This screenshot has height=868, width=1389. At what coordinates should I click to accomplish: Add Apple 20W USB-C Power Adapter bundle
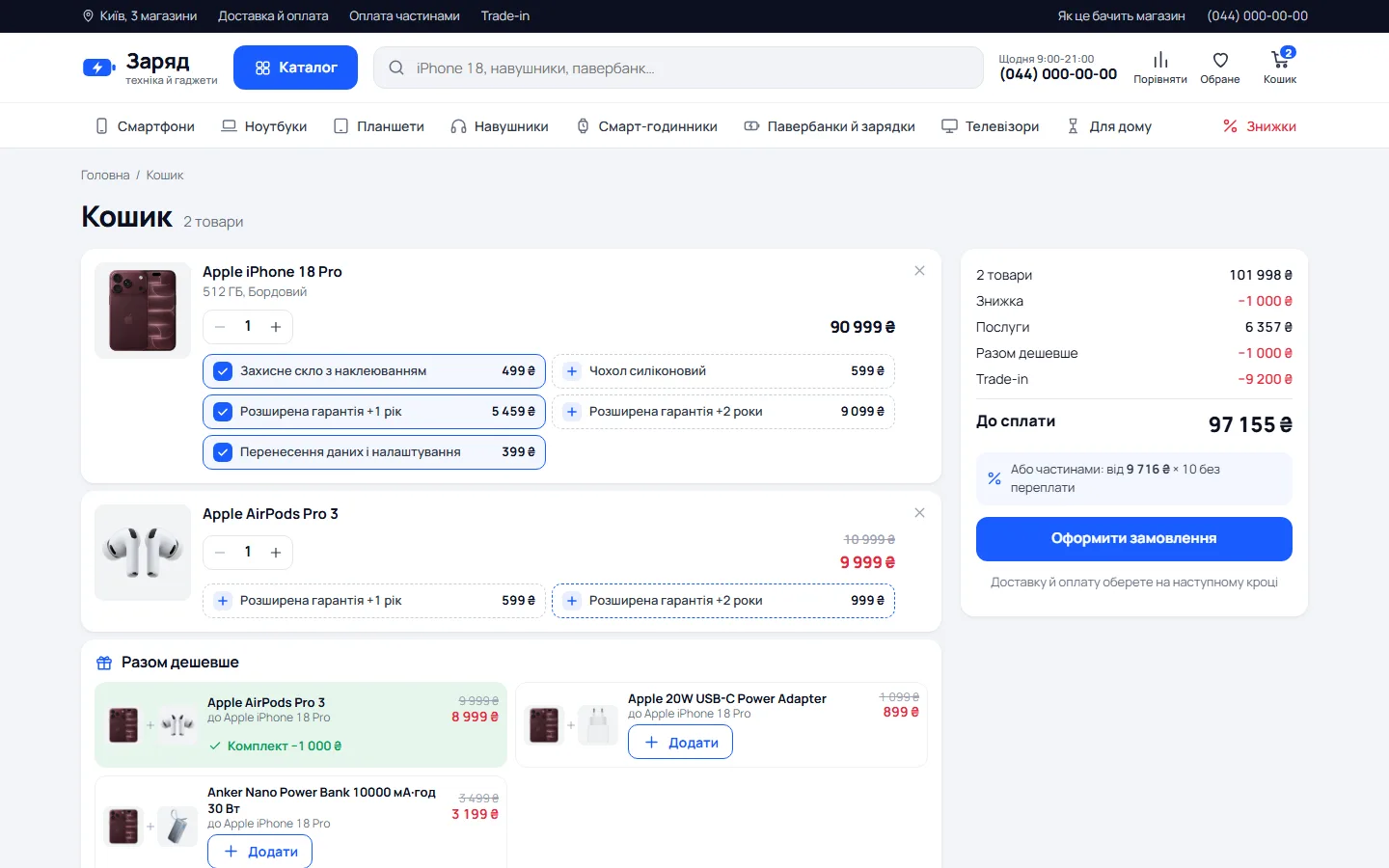point(680,743)
